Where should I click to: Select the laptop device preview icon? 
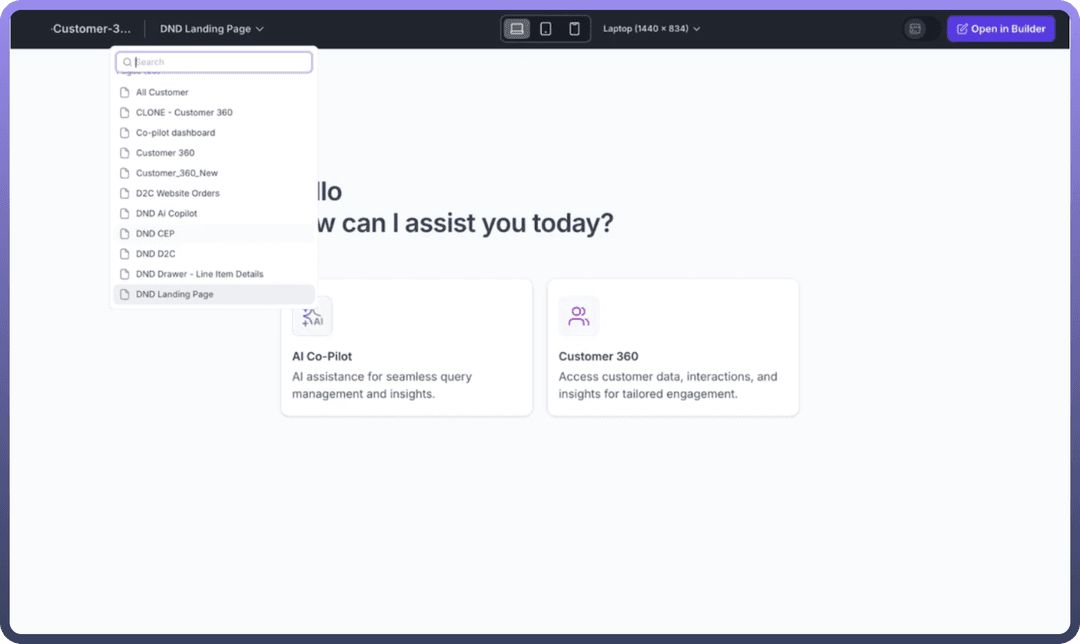[517, 29]
